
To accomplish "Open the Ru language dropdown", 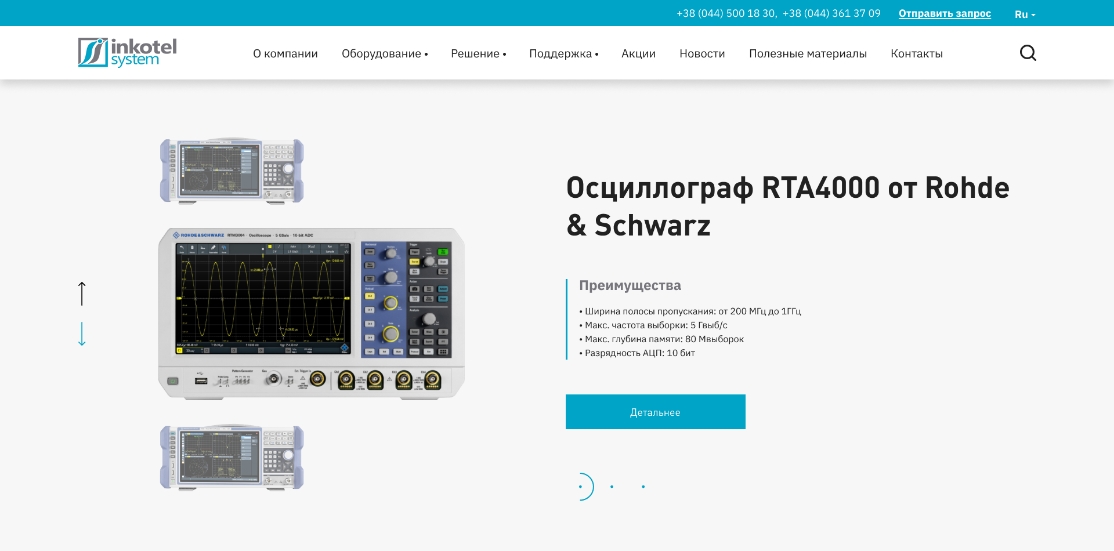I will 1024,14.
